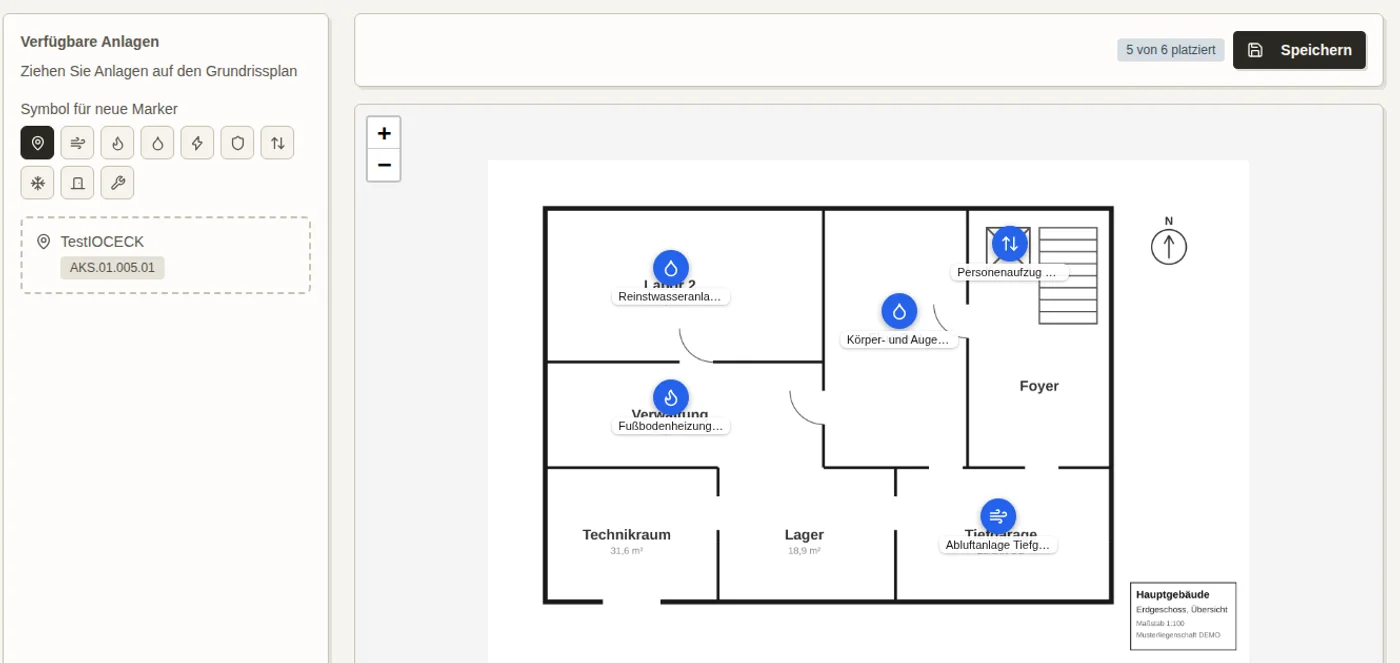Image resolution: width=1400 pixels, height=663 pixels.
Task: Choose the wrench marker symbol
Action: (117, 183)
